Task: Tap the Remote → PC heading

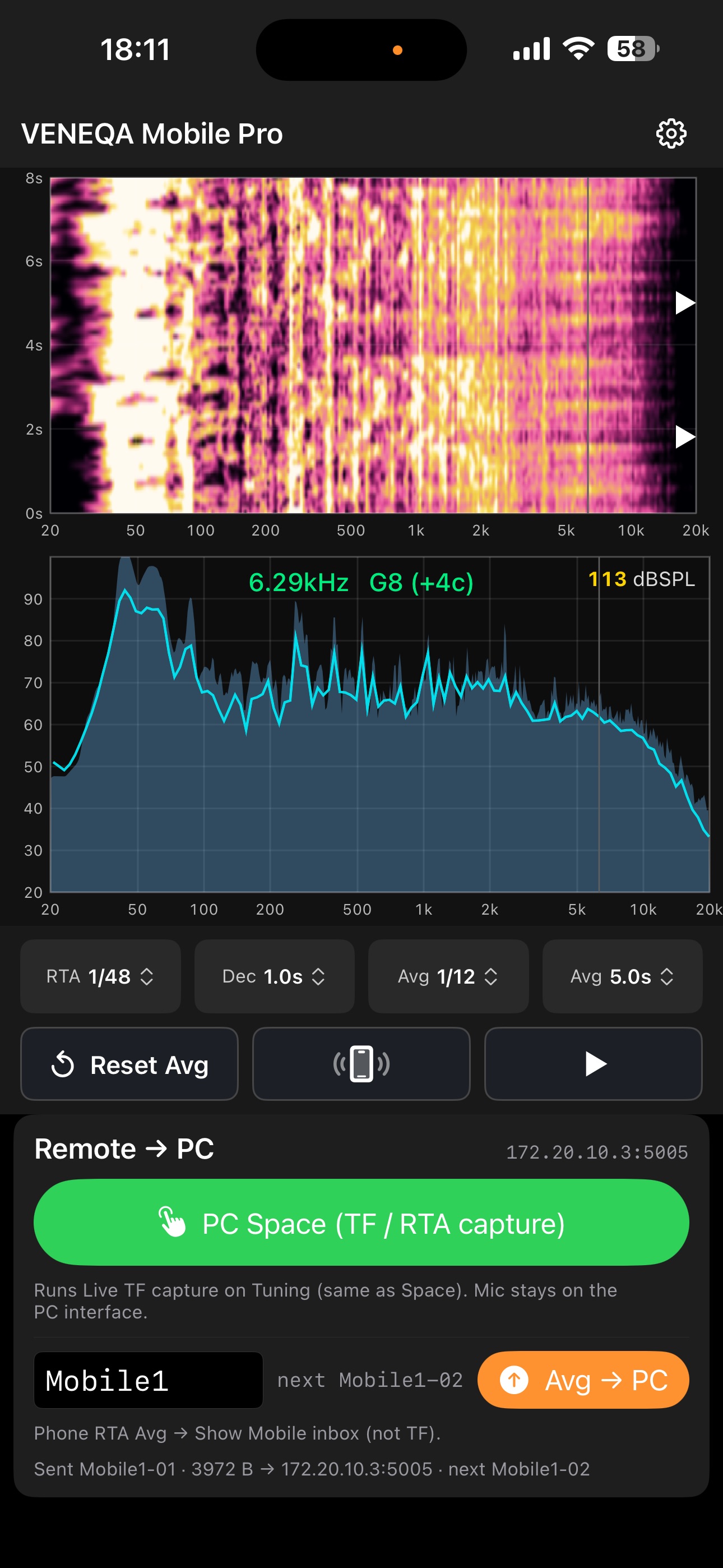Action: (124, 1149)
